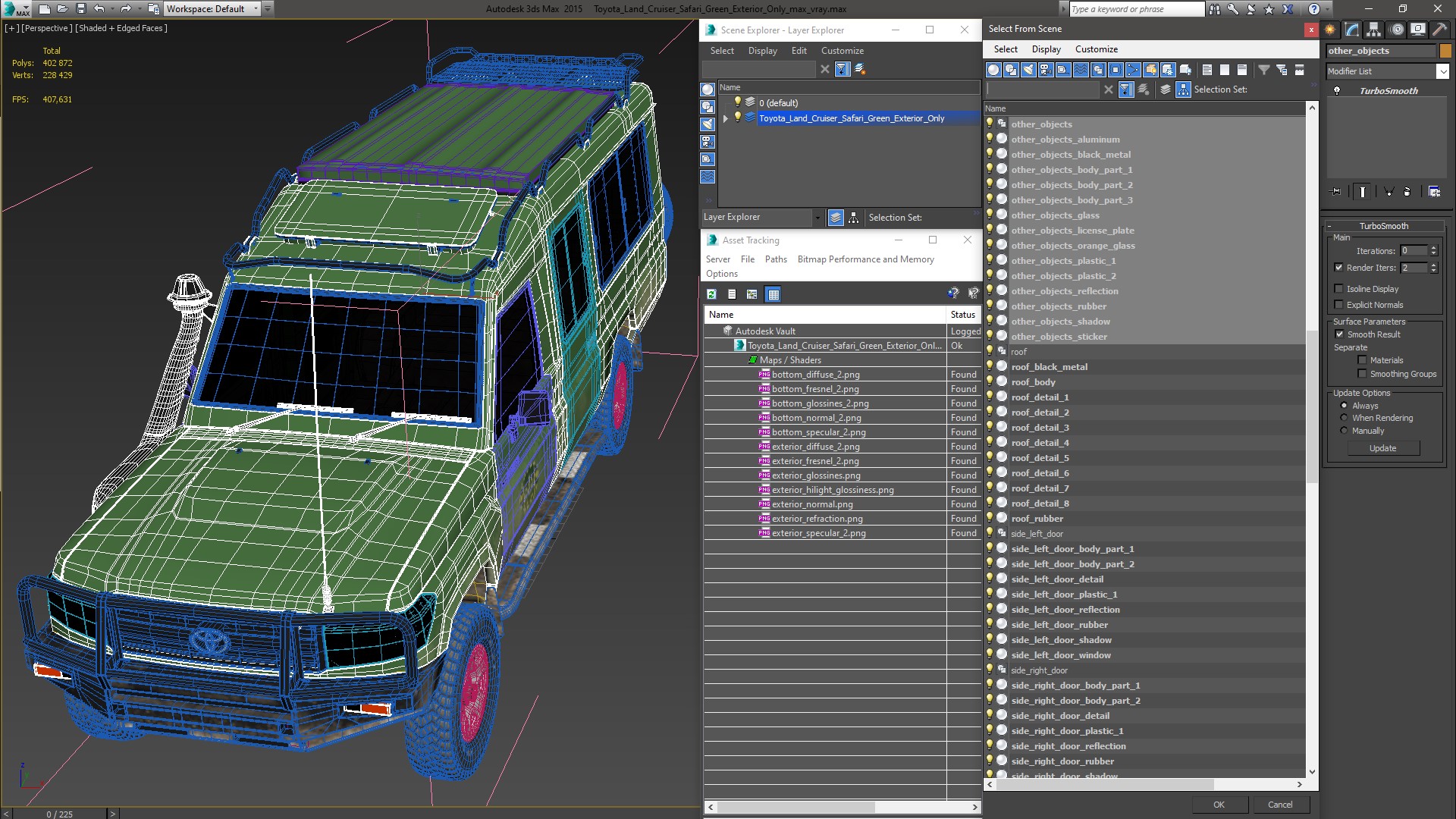
Task: Click Invert Selection icon in Select From Scene
Action: [x=1242, y=70]
